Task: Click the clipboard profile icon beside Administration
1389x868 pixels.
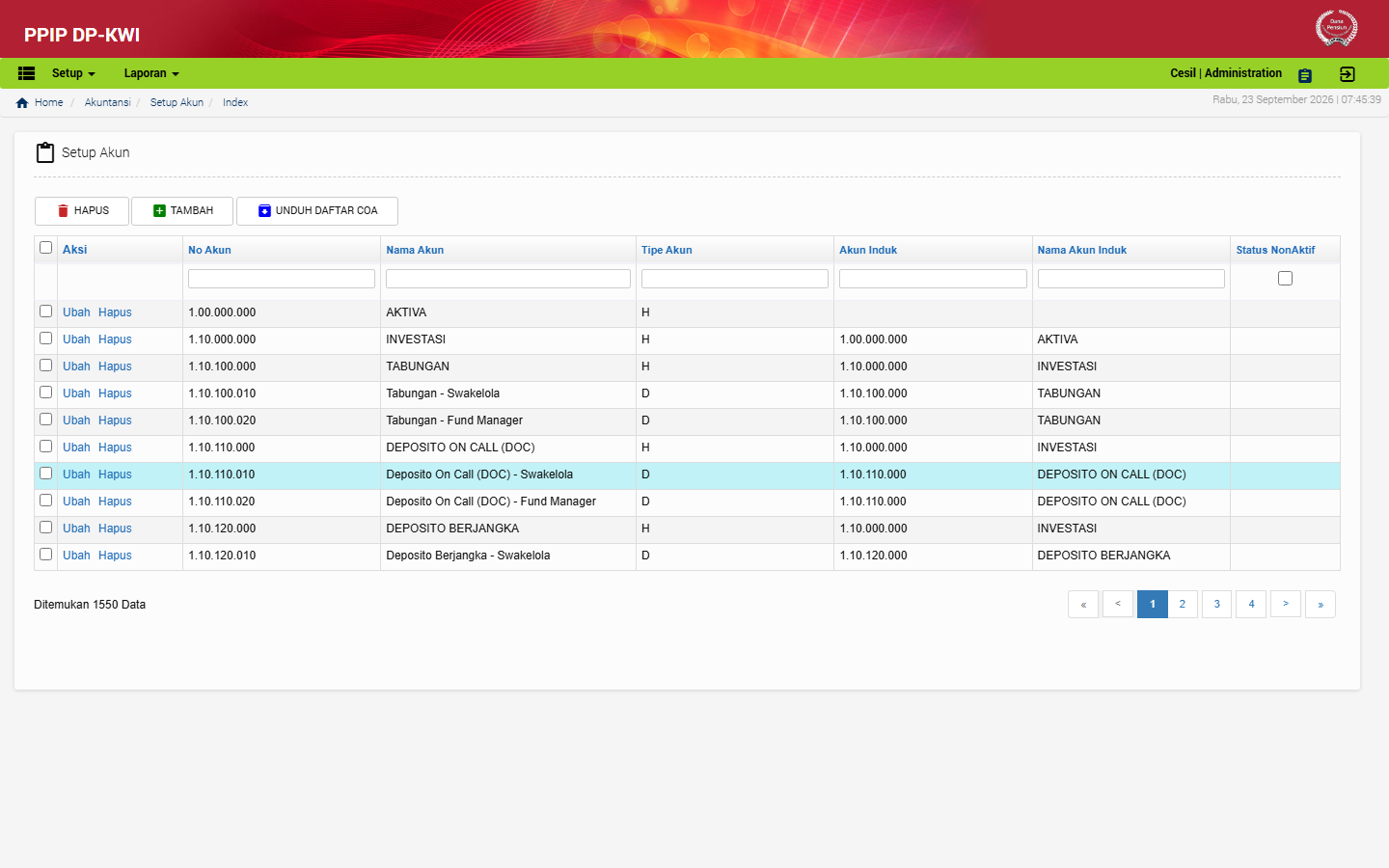Action: 1305,75
